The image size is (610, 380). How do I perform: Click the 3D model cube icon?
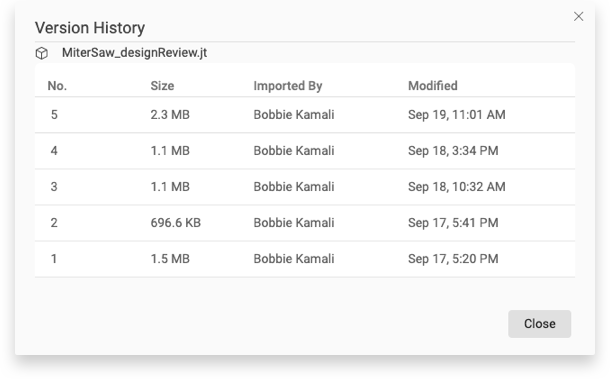click(x=42, y=53)
